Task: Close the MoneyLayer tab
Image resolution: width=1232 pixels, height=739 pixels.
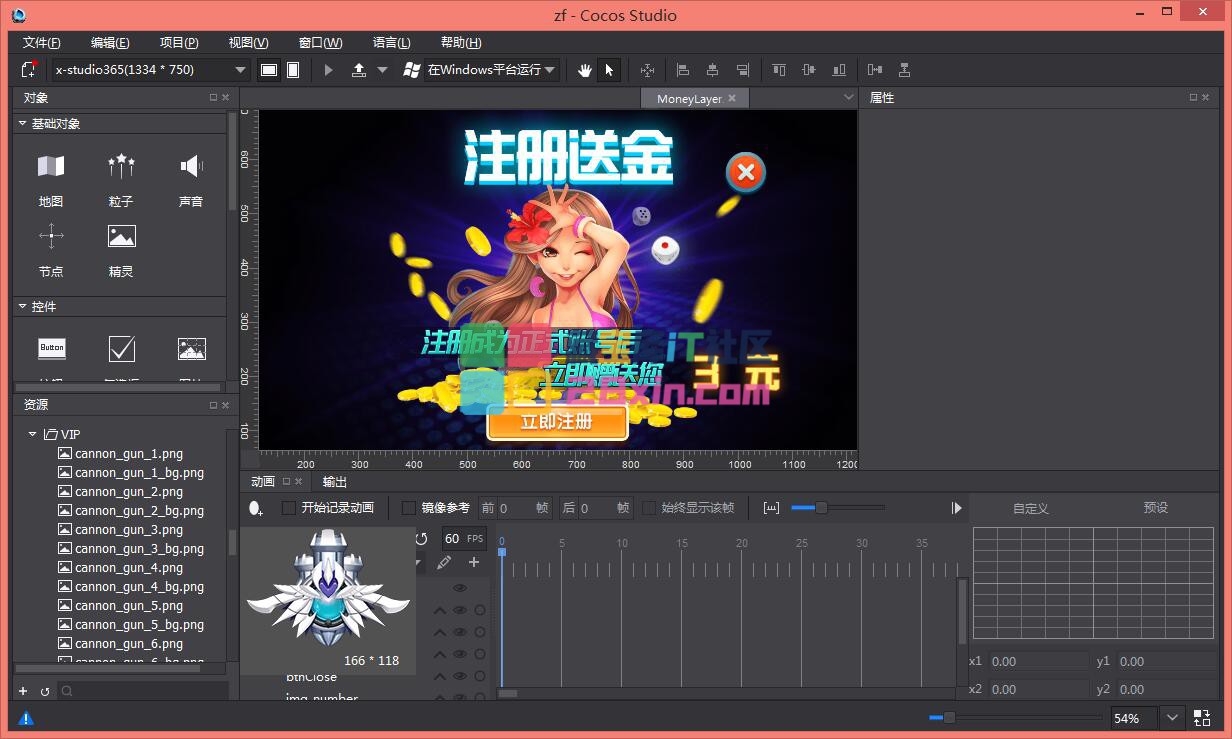Action: 732,98
